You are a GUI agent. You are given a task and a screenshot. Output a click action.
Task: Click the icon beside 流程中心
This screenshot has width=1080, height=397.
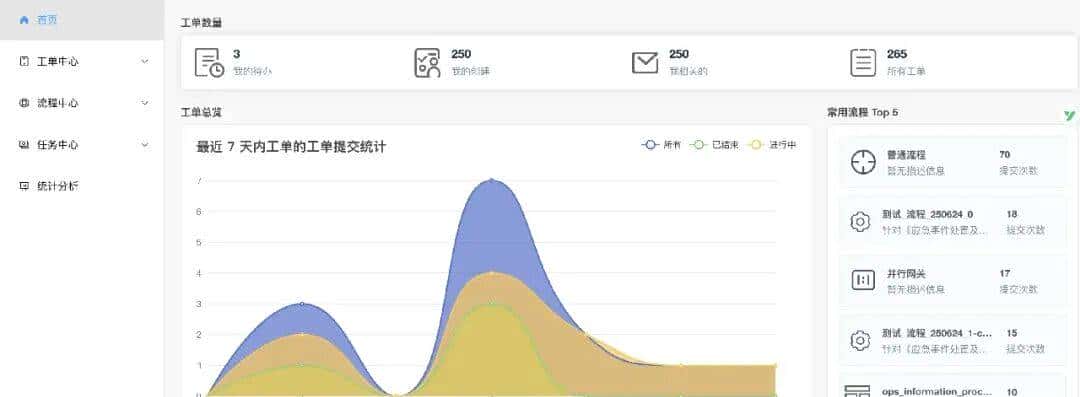click(24, 103)
